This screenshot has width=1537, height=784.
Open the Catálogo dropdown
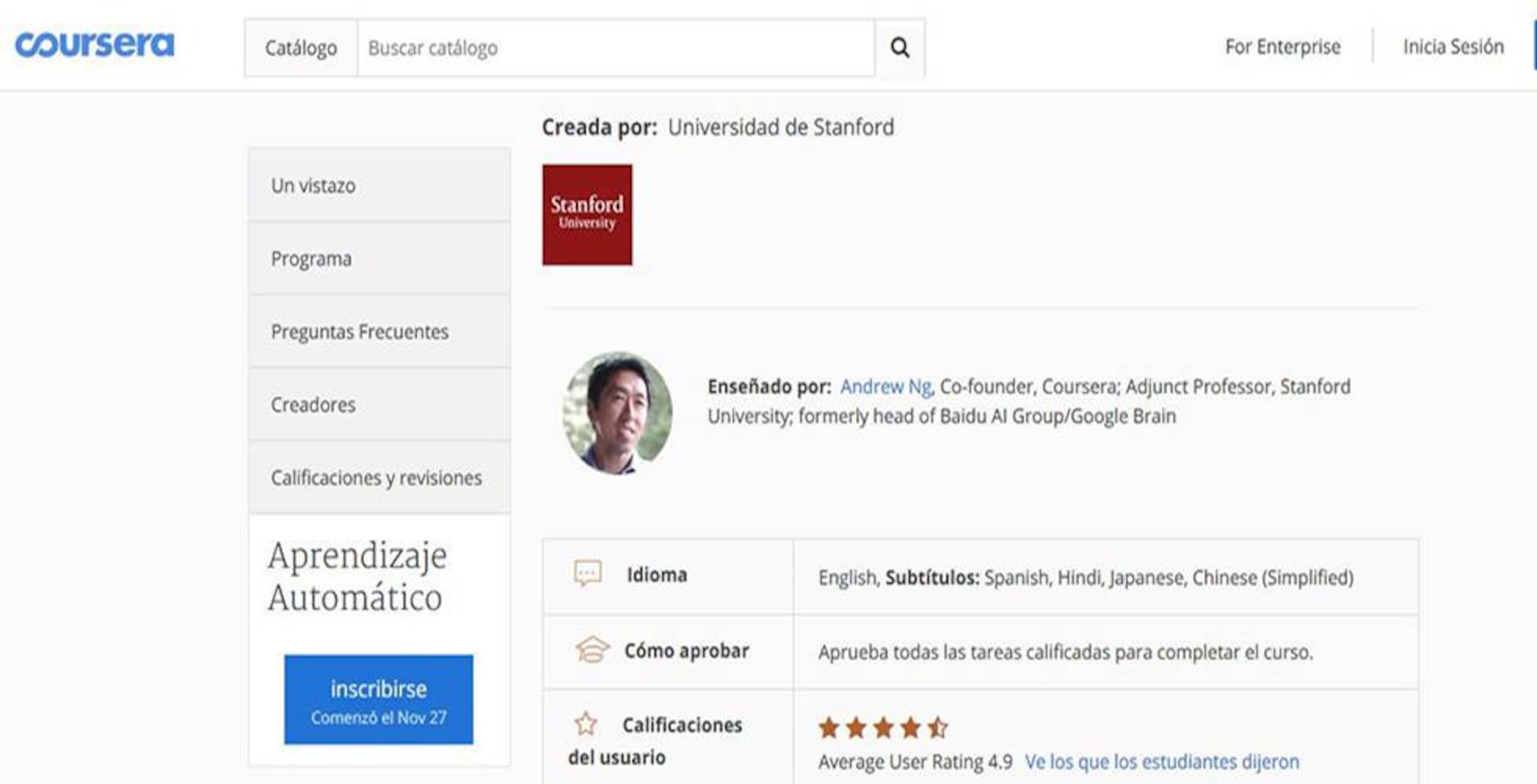click(300, 47)
